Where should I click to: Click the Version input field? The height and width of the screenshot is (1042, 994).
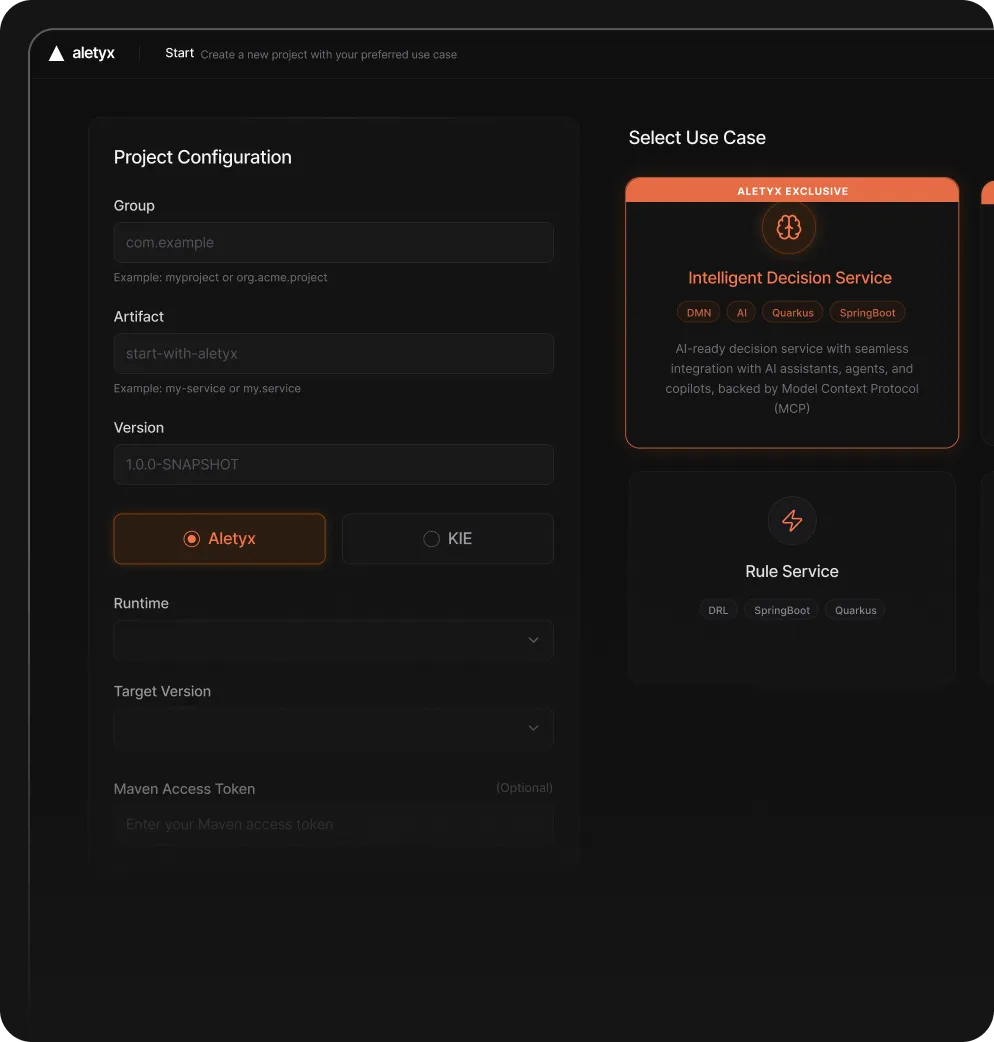click(333, 464)
